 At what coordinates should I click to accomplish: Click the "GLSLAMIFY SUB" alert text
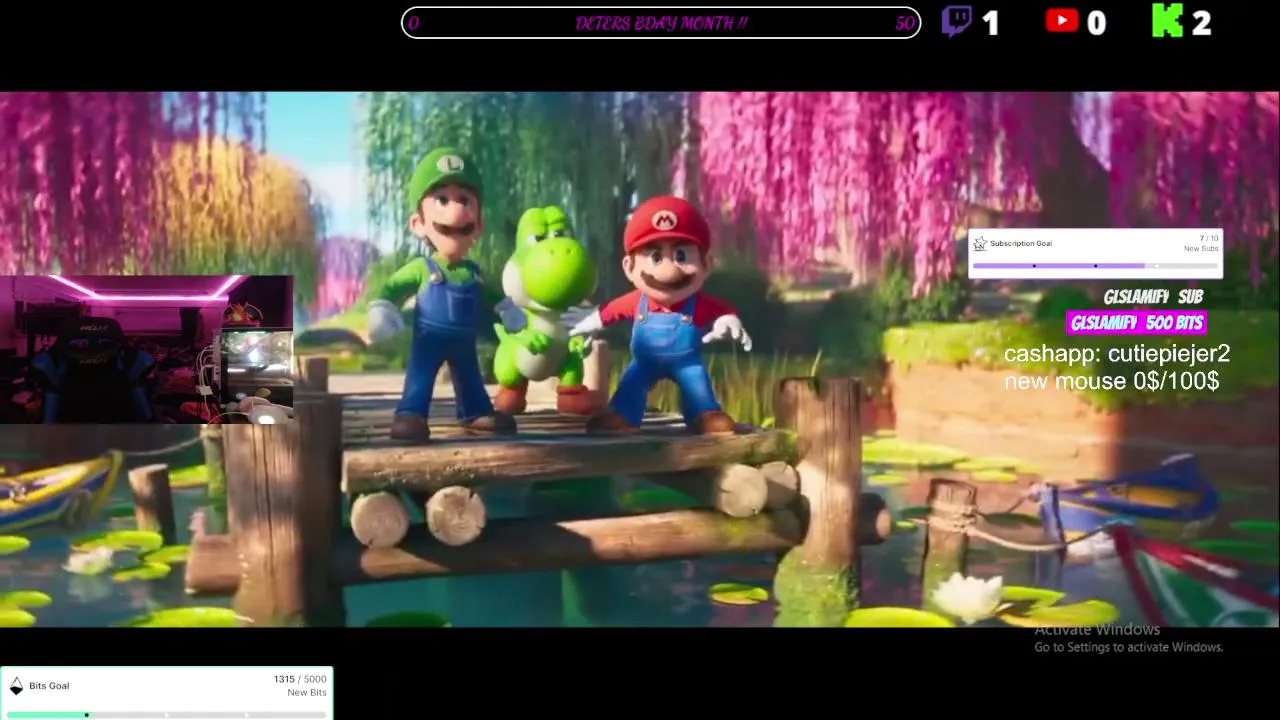(x=1153, y=297)
